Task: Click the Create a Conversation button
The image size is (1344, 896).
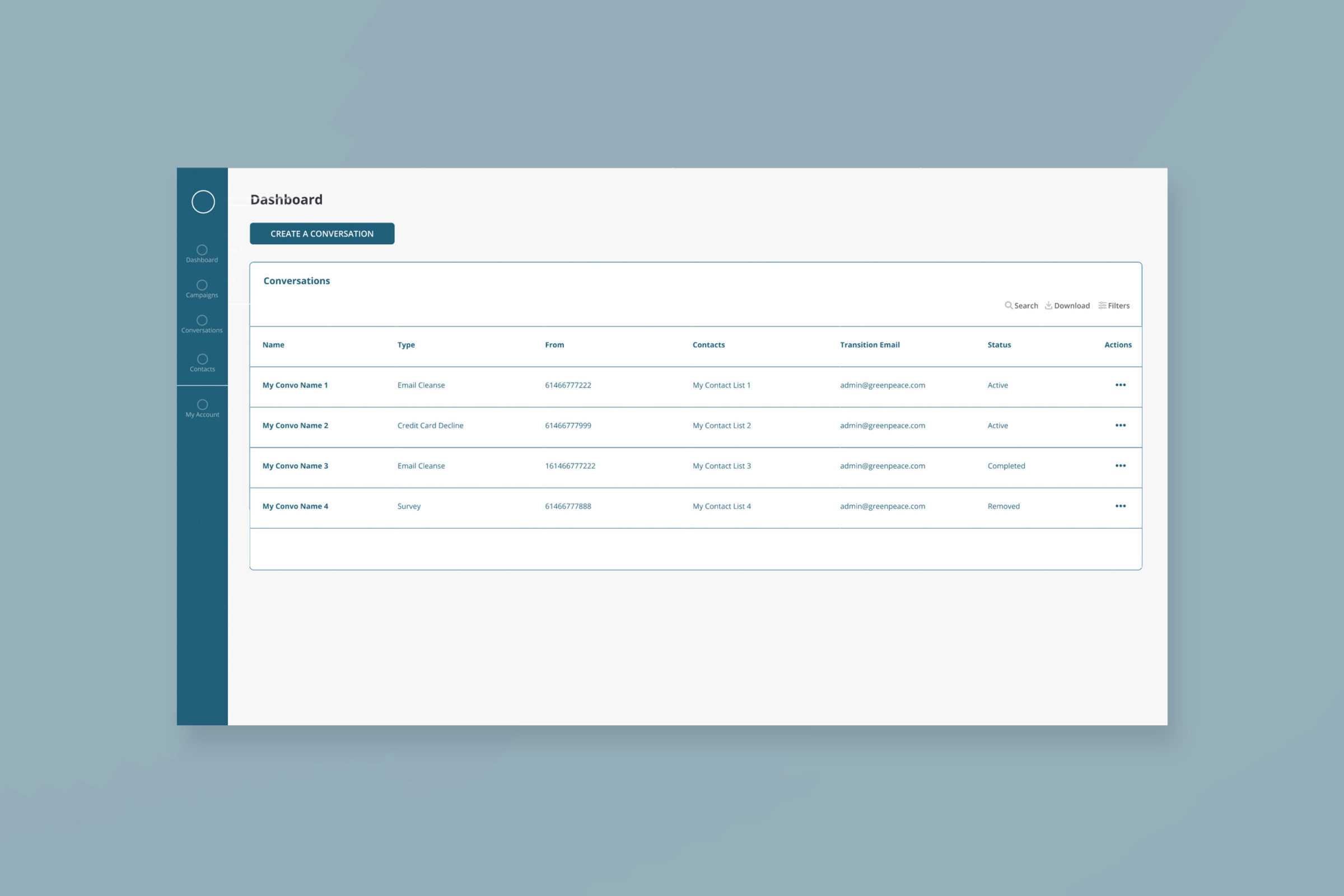Action: pyautogui.click(x=321, y=234)
